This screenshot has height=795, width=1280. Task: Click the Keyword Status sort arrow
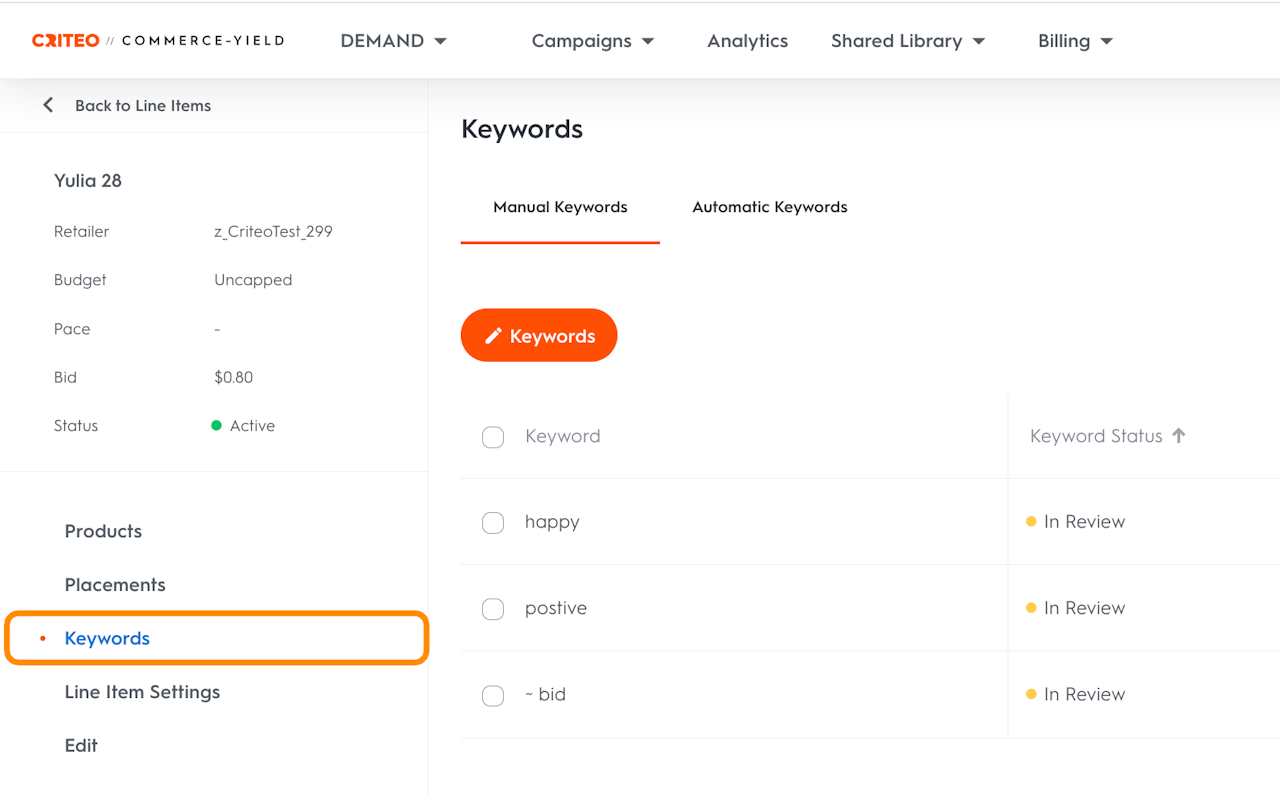[1179, 435]
